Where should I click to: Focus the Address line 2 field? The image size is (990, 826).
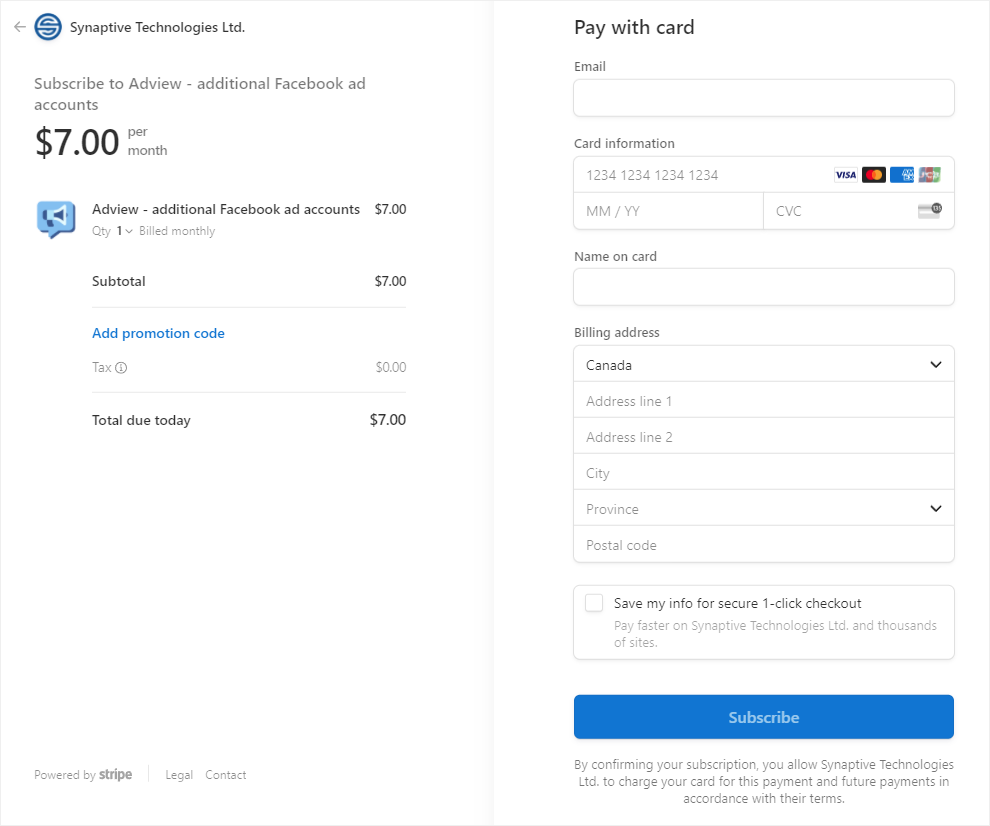tap(764, 436)
